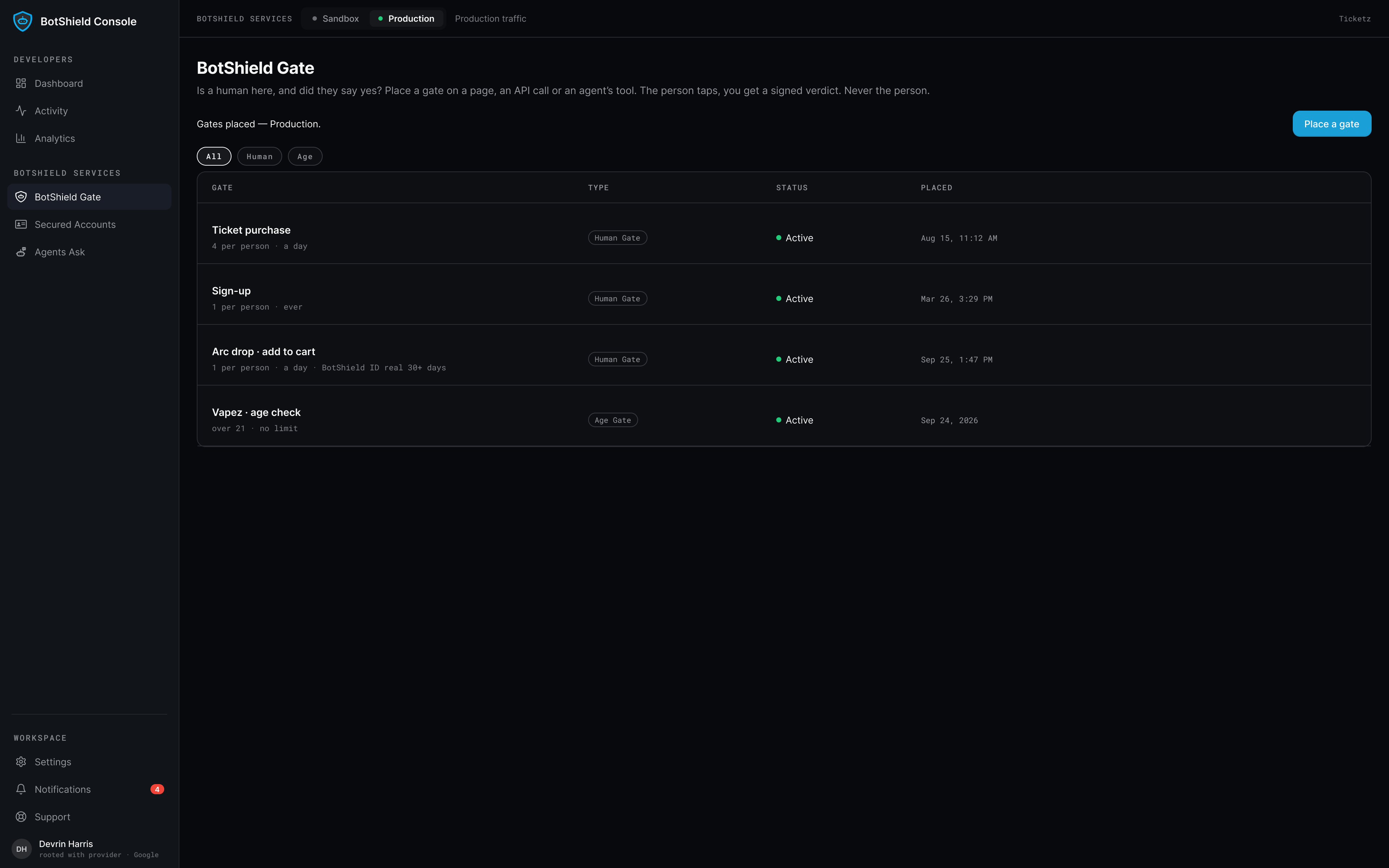
Task: Click the Agents Ask robot icon
Action: coord(21,252)
